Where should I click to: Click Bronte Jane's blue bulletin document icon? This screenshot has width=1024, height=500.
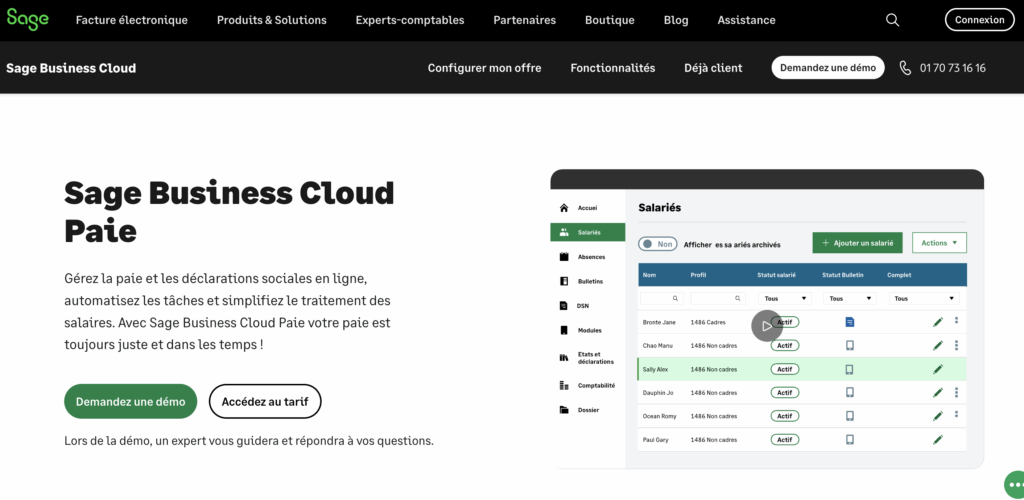point(850,322)
